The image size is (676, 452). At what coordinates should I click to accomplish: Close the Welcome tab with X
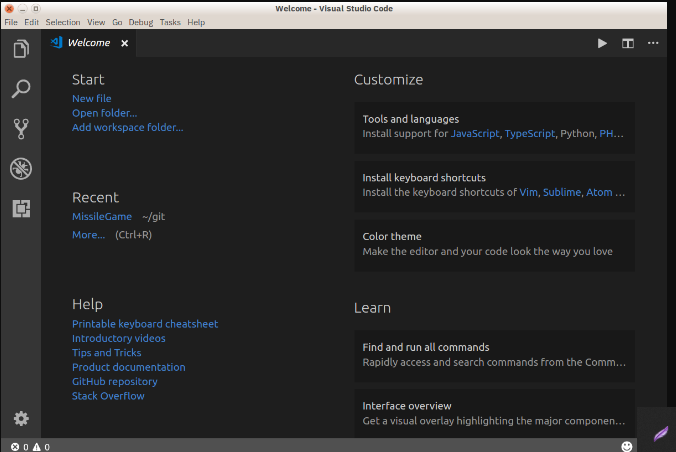tap(125, 43)
